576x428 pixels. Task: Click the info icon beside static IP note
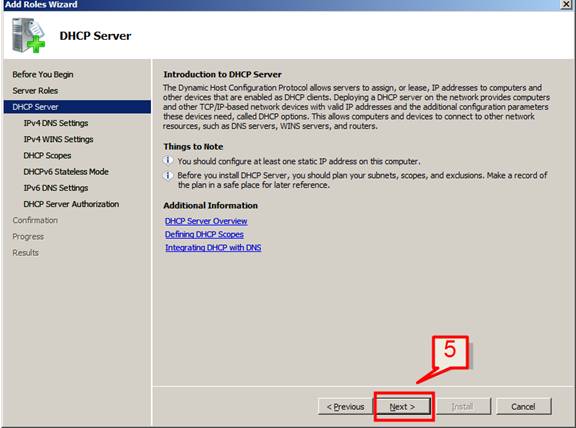click(x=168, y=161)
